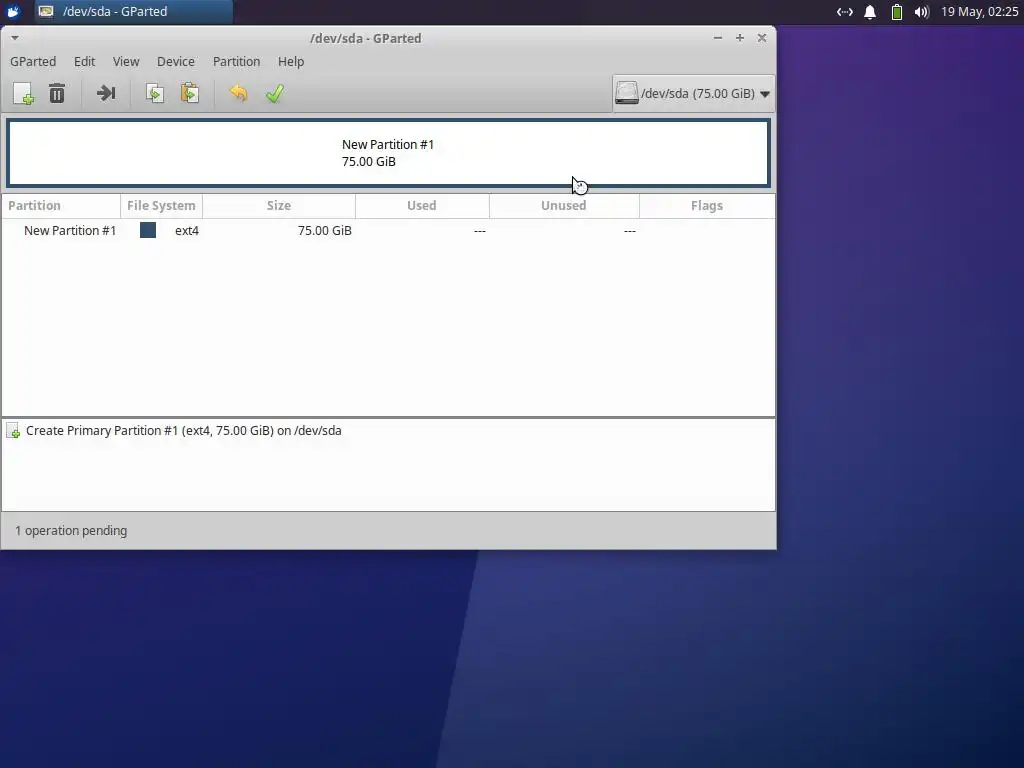Image resolution: width=1024 pixels, height=768 pixels.
Task: Click the clock showing 19 May, 02:25
Action: [979, 12]
